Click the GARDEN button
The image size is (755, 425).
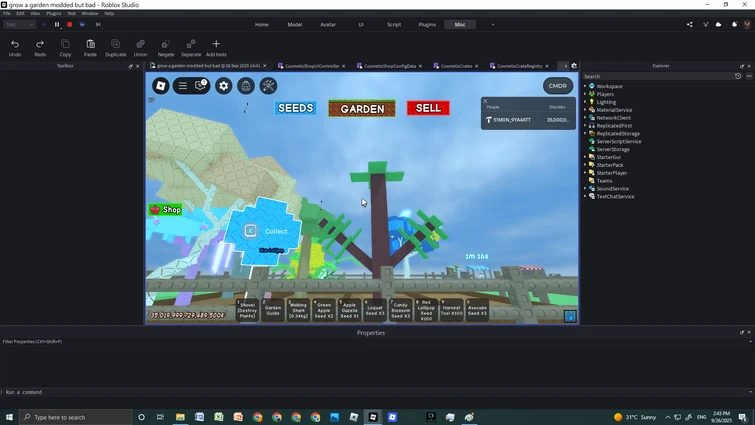tap(362, 109)
